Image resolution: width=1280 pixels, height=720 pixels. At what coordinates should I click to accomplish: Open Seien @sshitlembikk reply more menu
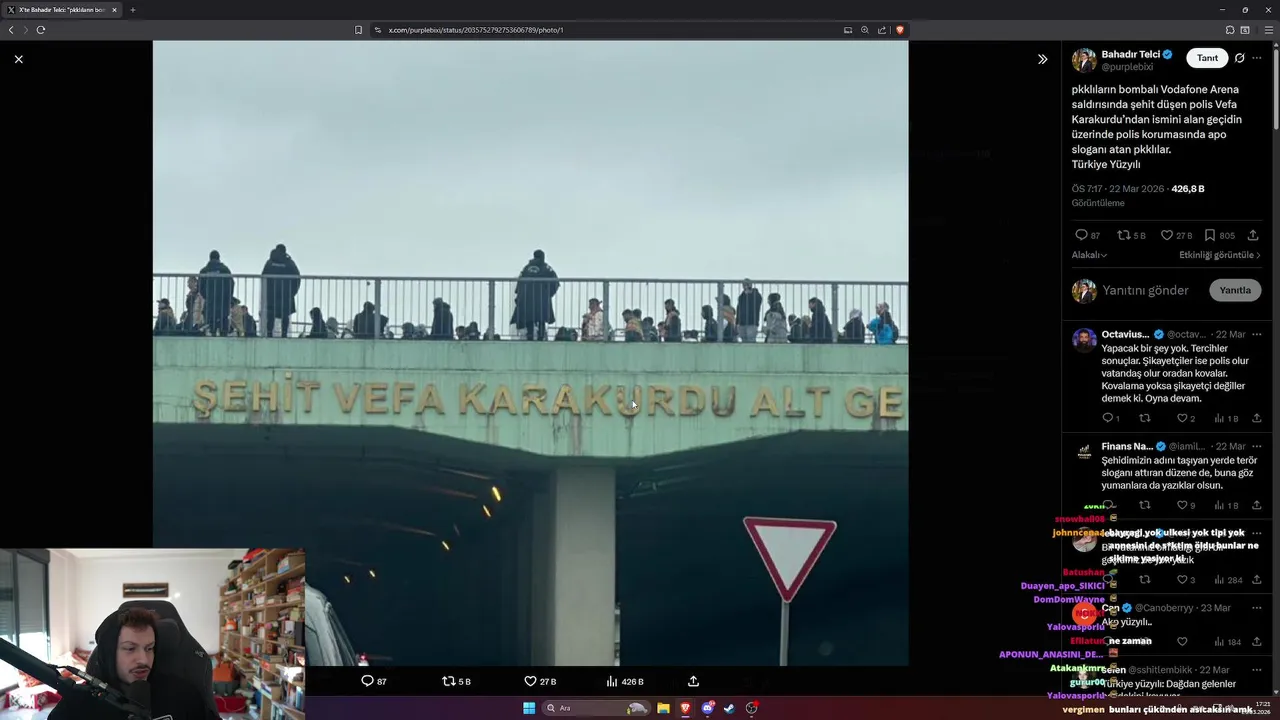pos(1257,669)
